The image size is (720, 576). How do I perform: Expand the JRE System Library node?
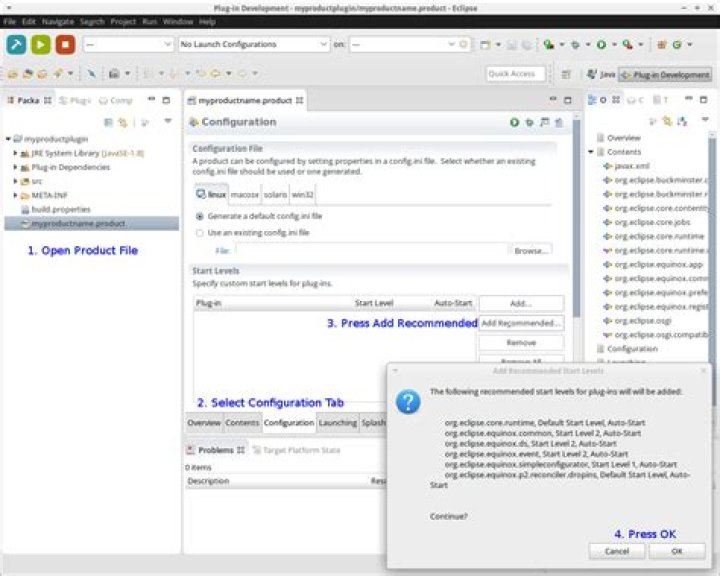coord(15,153)
